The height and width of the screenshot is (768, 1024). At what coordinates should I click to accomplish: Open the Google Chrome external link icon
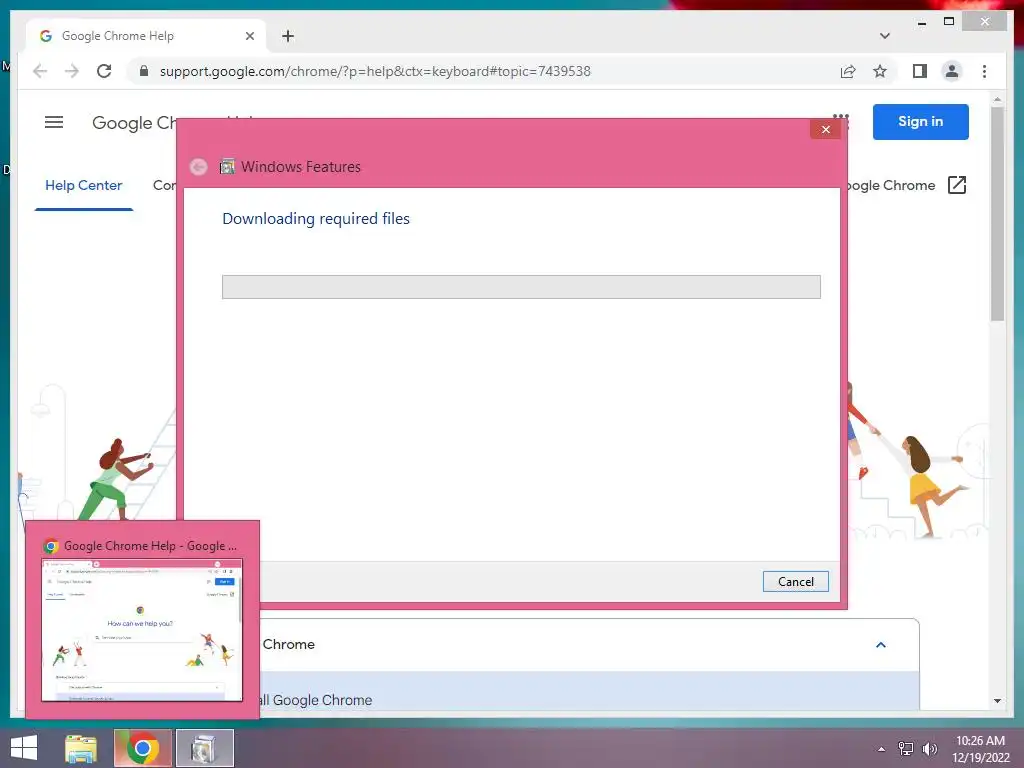click(957, 185)
